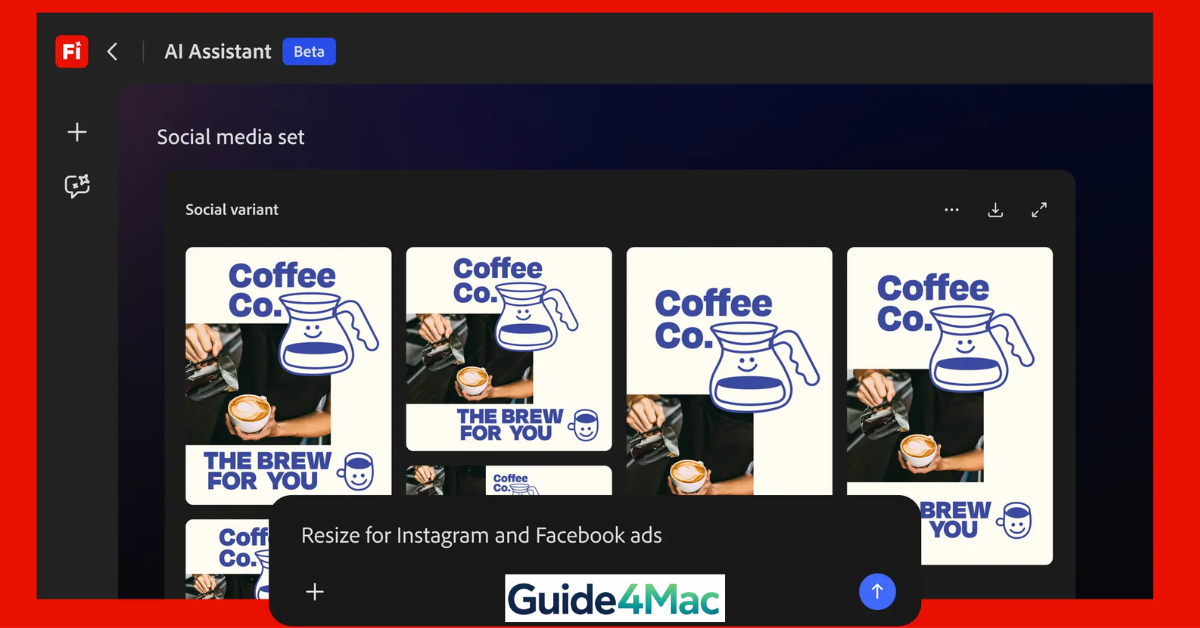Click the AI Assistant title
The width and height of the screenshot is (1200, 628).
click(x=217, y=51)
